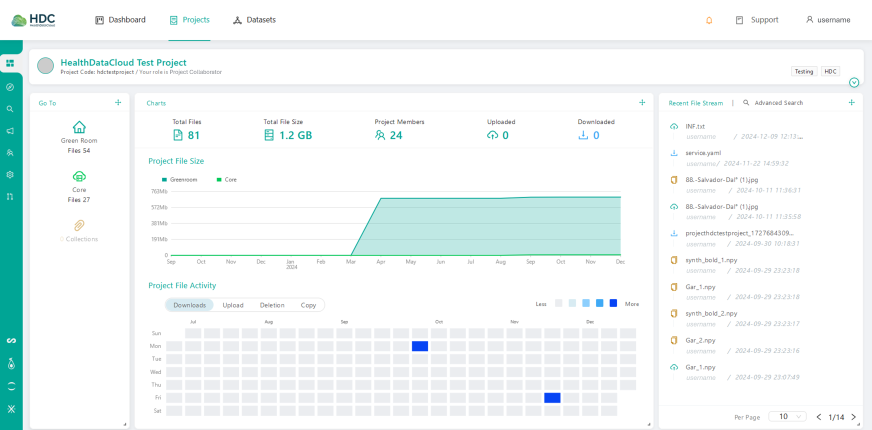
Task: Click the Core cloud icon
Action: pos(80,176)
